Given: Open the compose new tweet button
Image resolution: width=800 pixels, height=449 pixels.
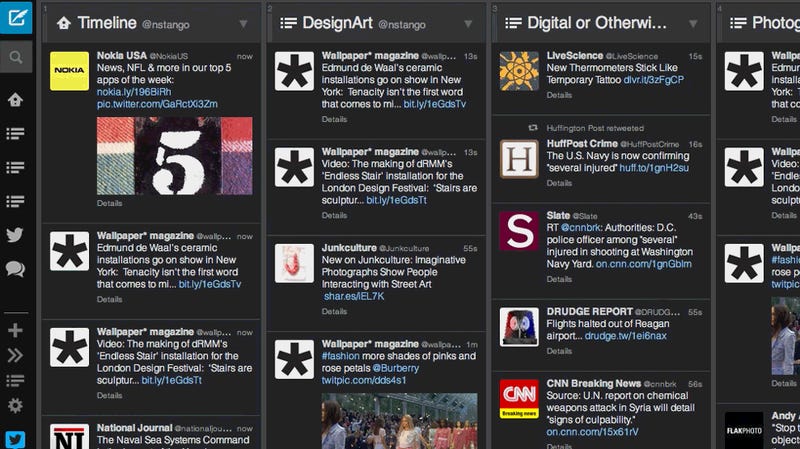Looking at the screenshot, I should point(16,17).
